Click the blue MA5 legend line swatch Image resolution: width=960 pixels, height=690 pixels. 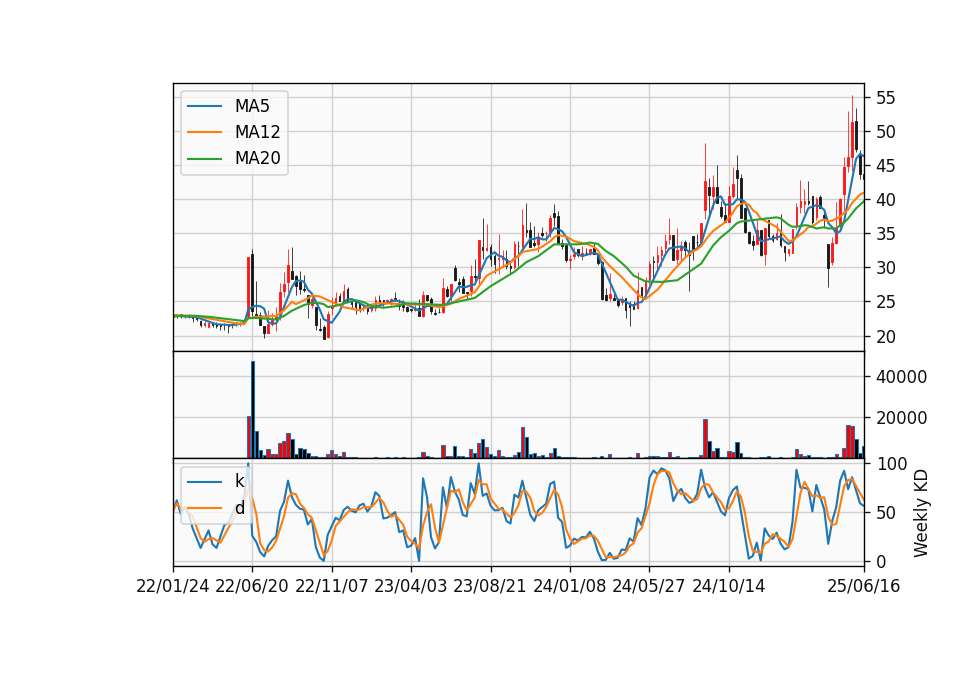click(204, 107)
